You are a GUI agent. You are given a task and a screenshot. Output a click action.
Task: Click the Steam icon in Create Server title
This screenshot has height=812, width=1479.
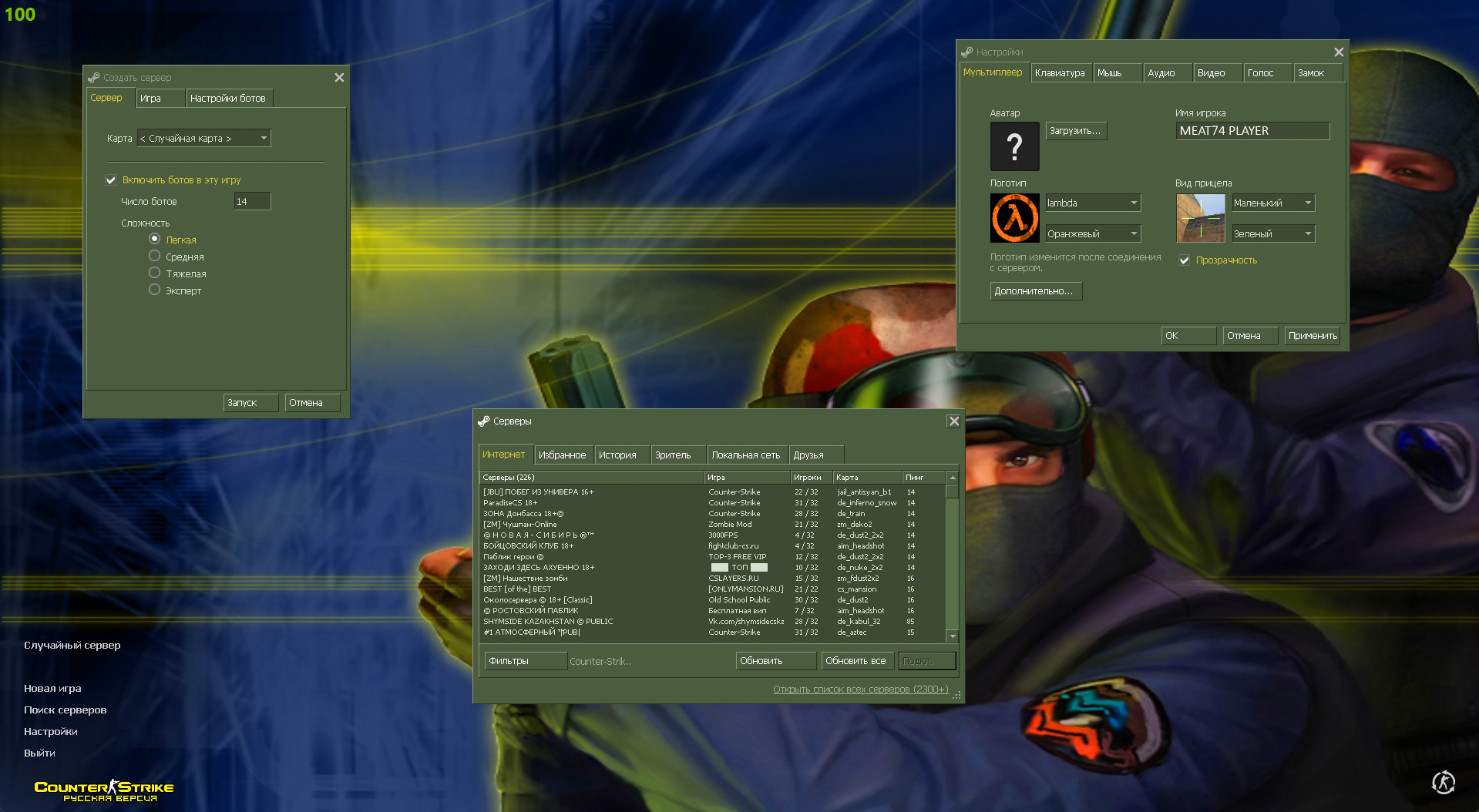[x=94, y=78]
